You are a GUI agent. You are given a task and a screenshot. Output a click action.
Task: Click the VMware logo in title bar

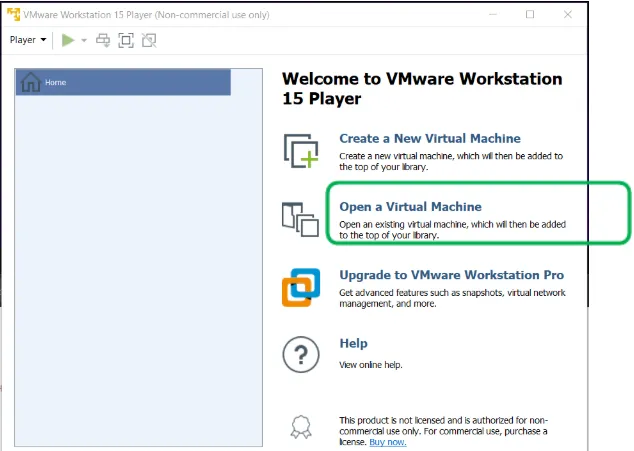14,15
